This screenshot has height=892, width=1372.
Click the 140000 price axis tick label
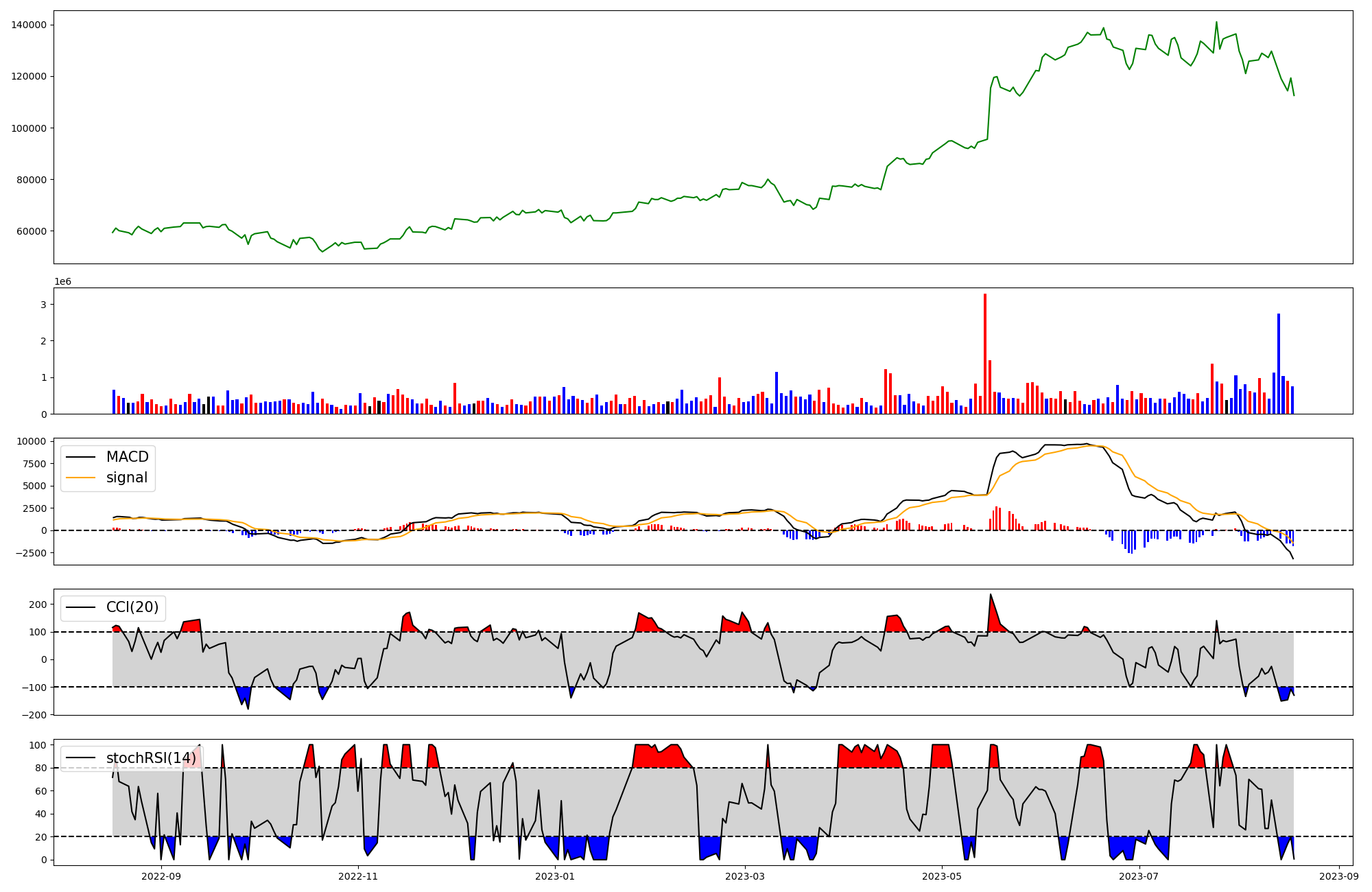pyautogui.click(x=29, y=25)
